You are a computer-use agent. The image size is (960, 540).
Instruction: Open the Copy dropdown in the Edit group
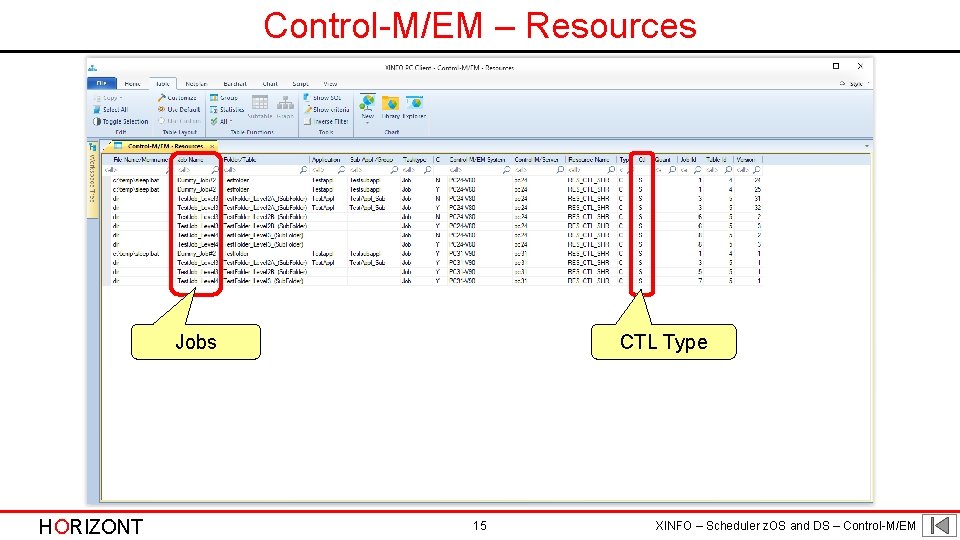coord(108,98)
